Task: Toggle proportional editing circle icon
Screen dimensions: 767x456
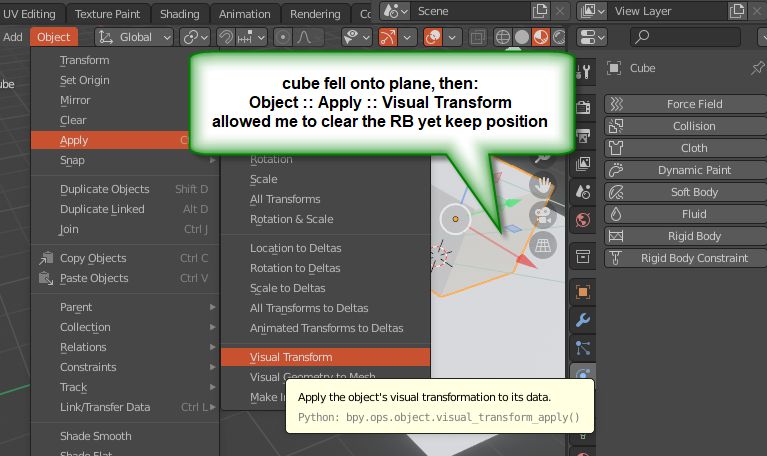Action: (283, 37)
